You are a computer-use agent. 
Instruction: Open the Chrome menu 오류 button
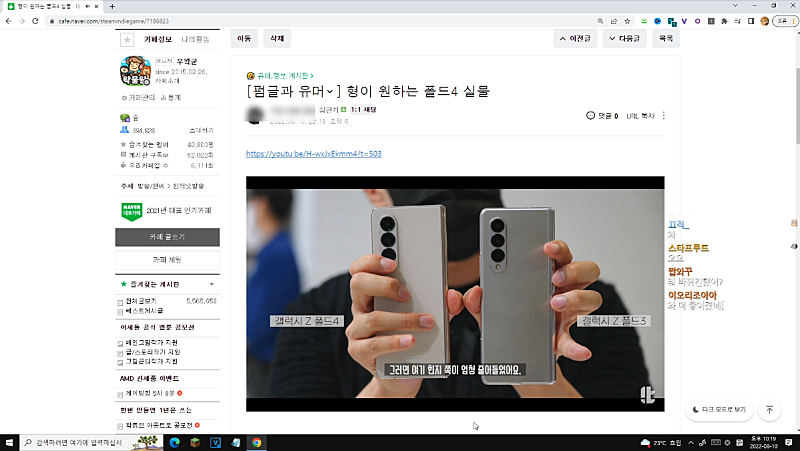785,21
